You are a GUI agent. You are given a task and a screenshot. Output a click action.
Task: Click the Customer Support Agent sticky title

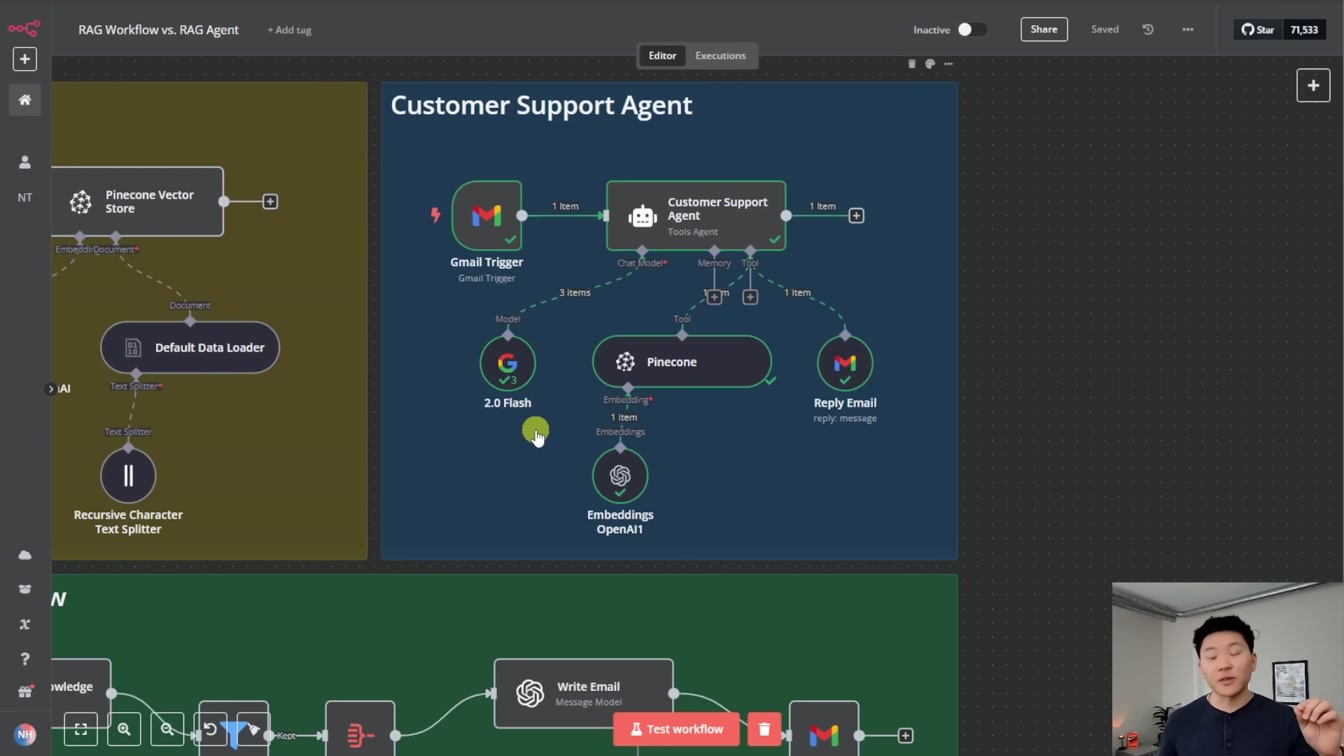point(541,105)
